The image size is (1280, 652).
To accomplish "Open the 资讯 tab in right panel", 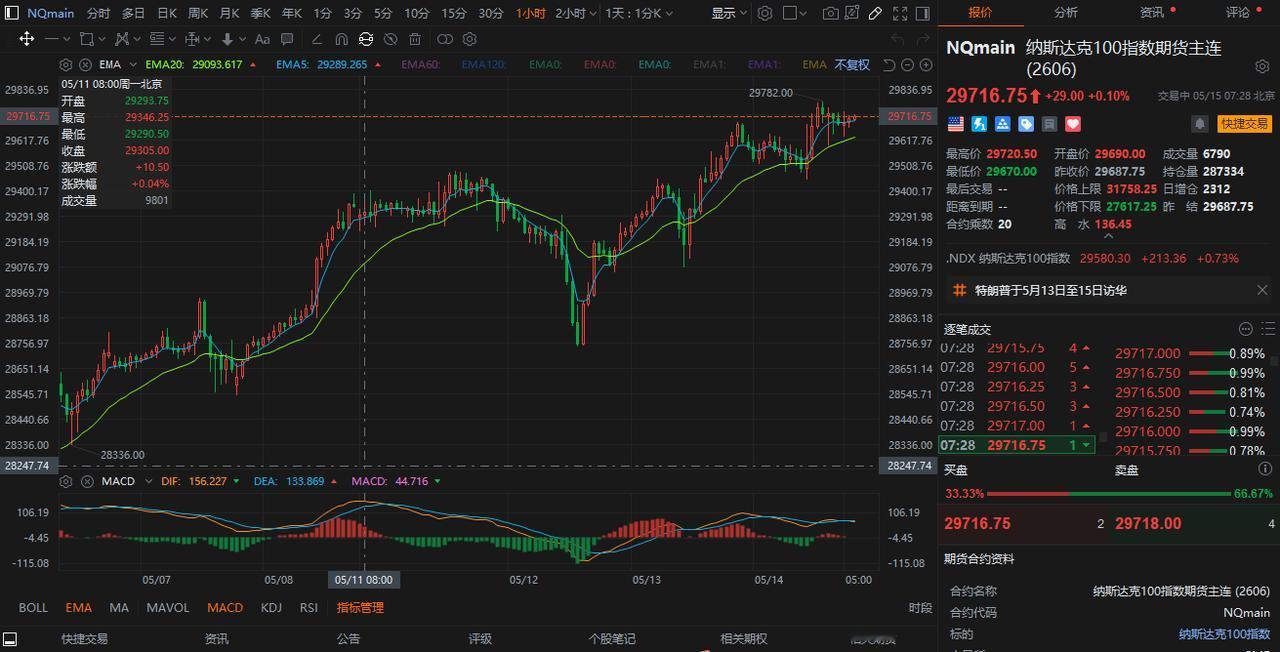I will pos(1152,12).
